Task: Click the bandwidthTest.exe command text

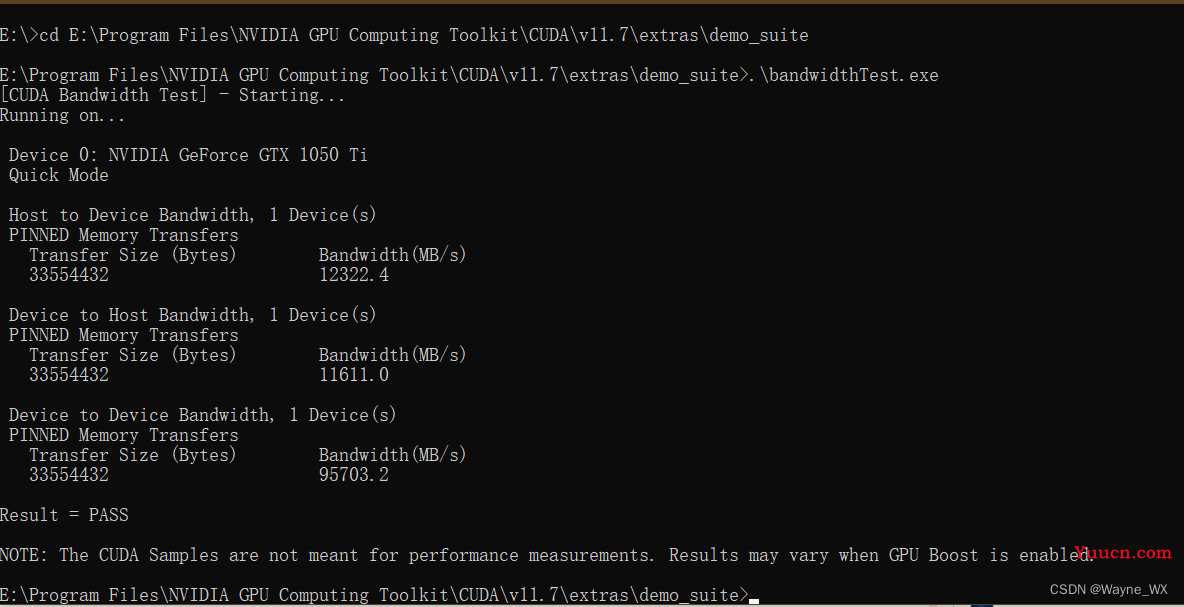Action: pos(843,75)
